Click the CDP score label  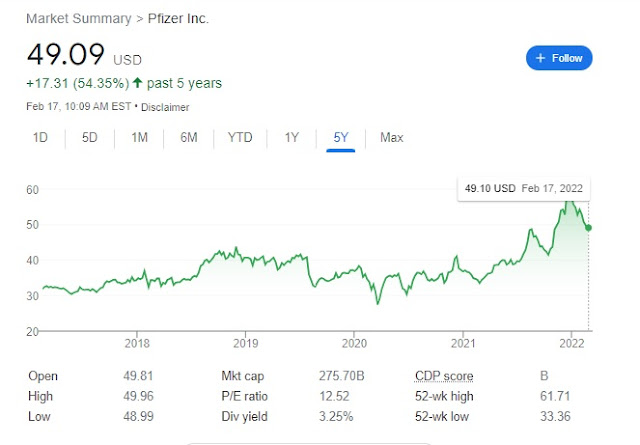444,376
